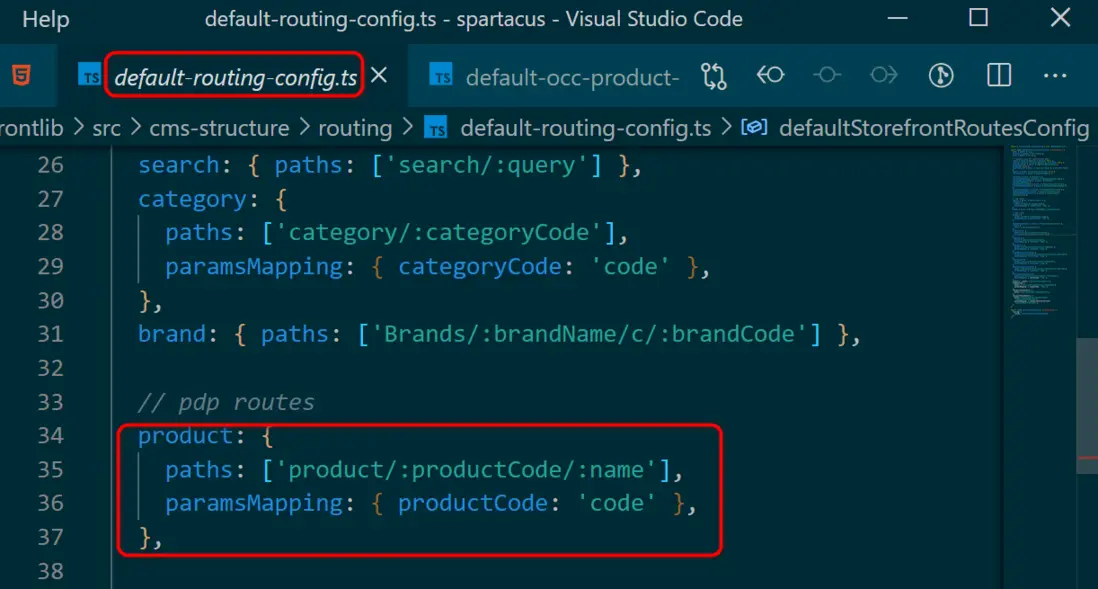
Task: Click the rontlib breadcrumb
Action: (x=32, y=128)
